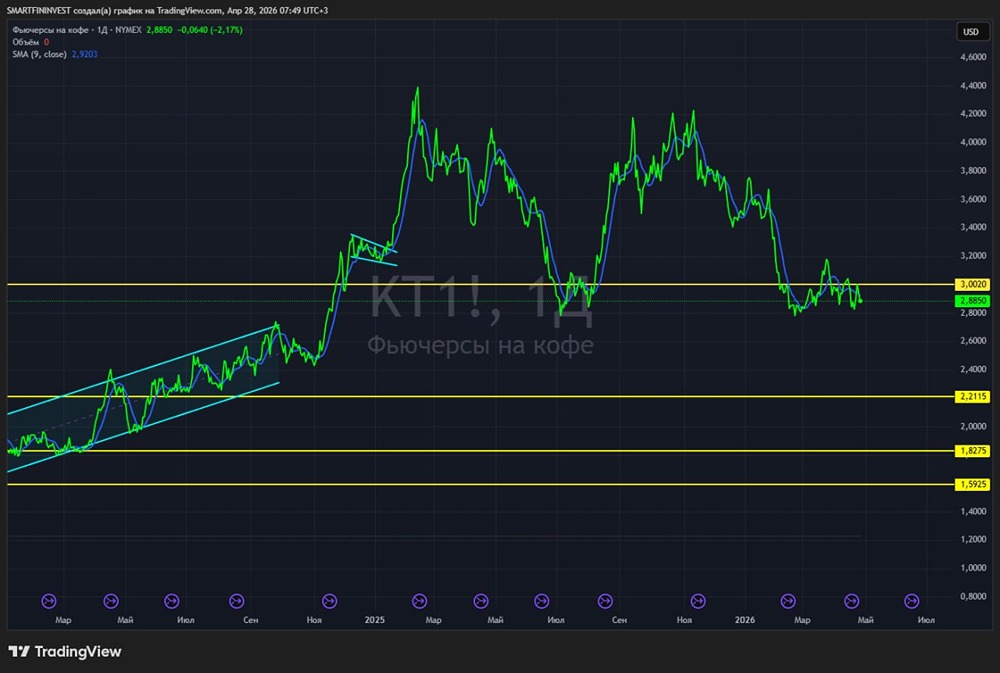Open the event icon beside 'Мар' of 2026
The width and height of the screenshot is (1000, 673).
coord(788,601)
